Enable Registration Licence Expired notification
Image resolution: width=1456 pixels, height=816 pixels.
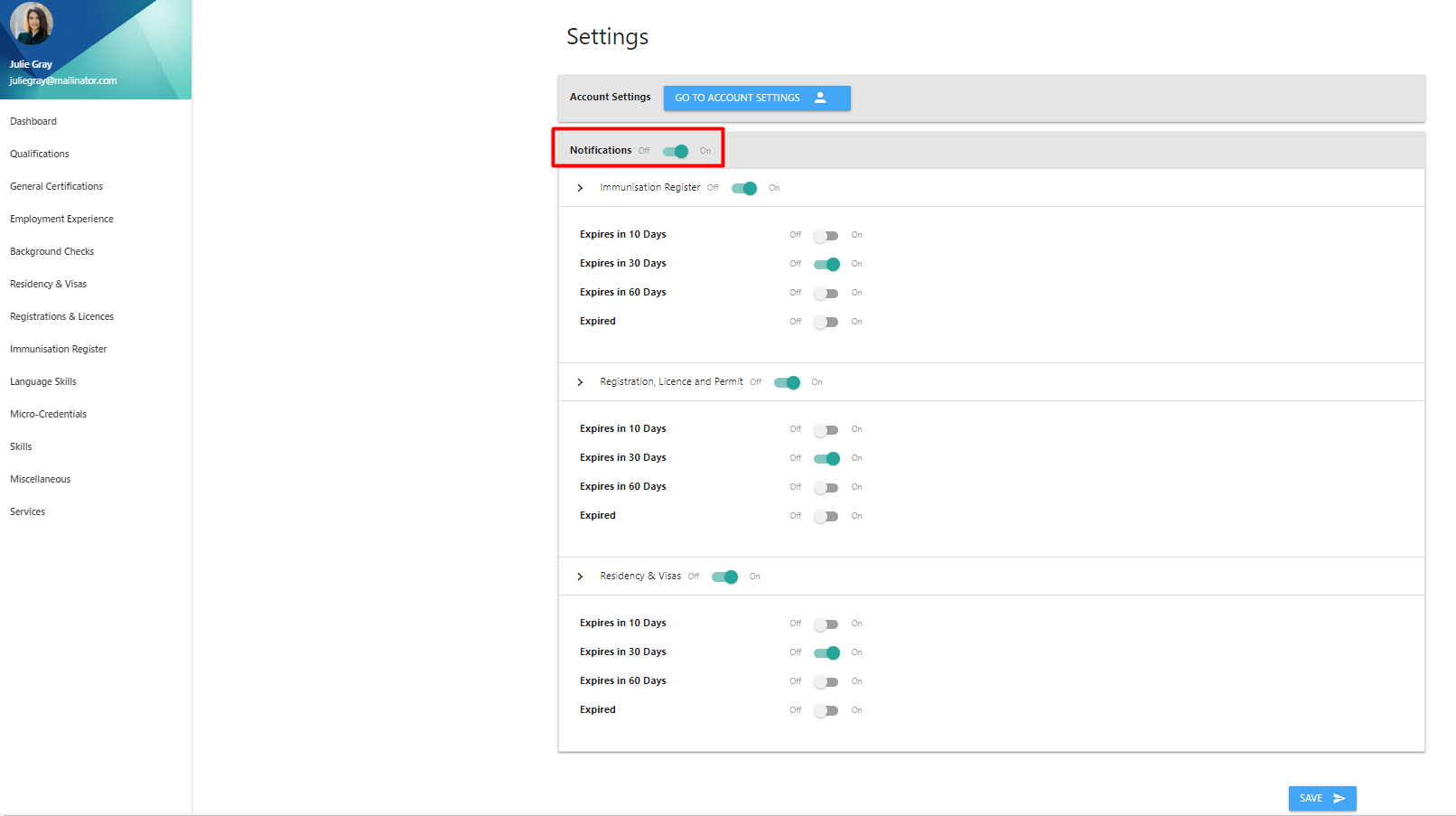[x=826, y=516]
